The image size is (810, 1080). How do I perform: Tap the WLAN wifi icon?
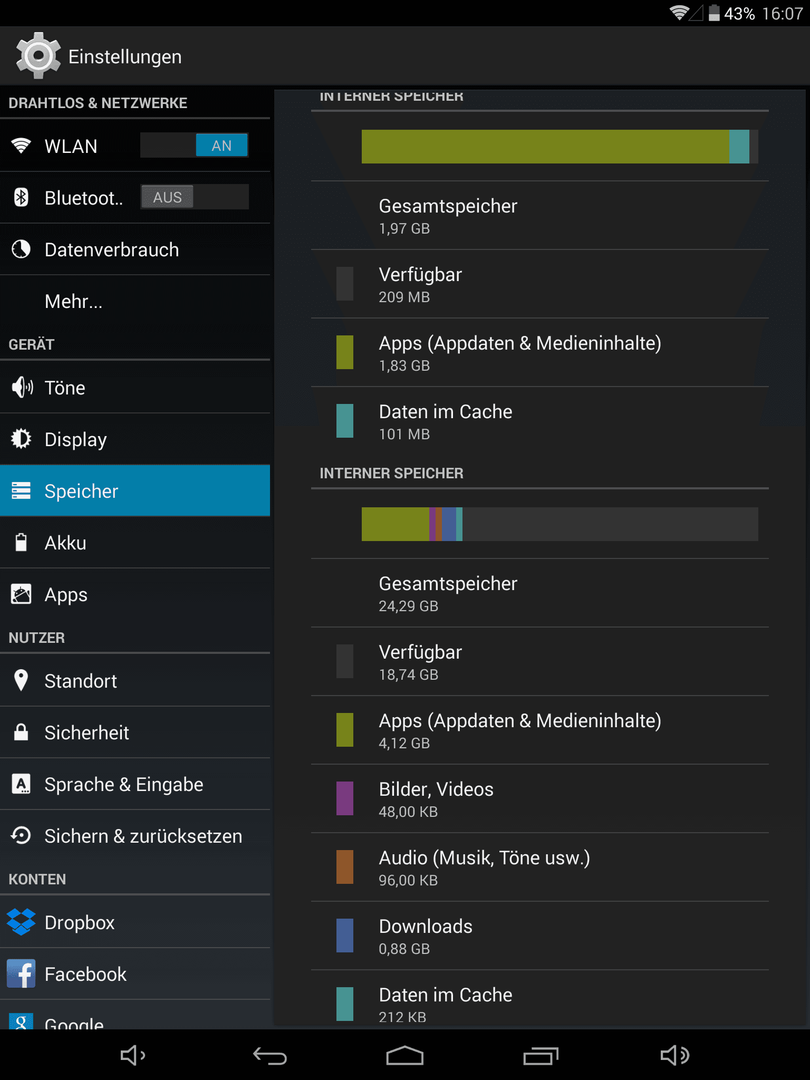[x=21, y=145]
